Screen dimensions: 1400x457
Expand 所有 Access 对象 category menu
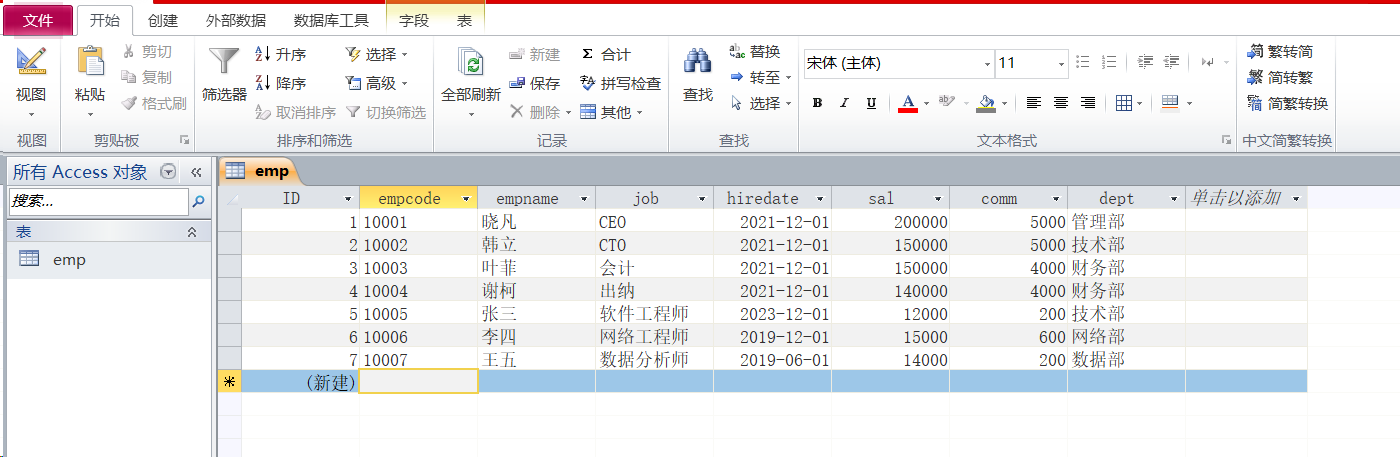click(168, 172)
